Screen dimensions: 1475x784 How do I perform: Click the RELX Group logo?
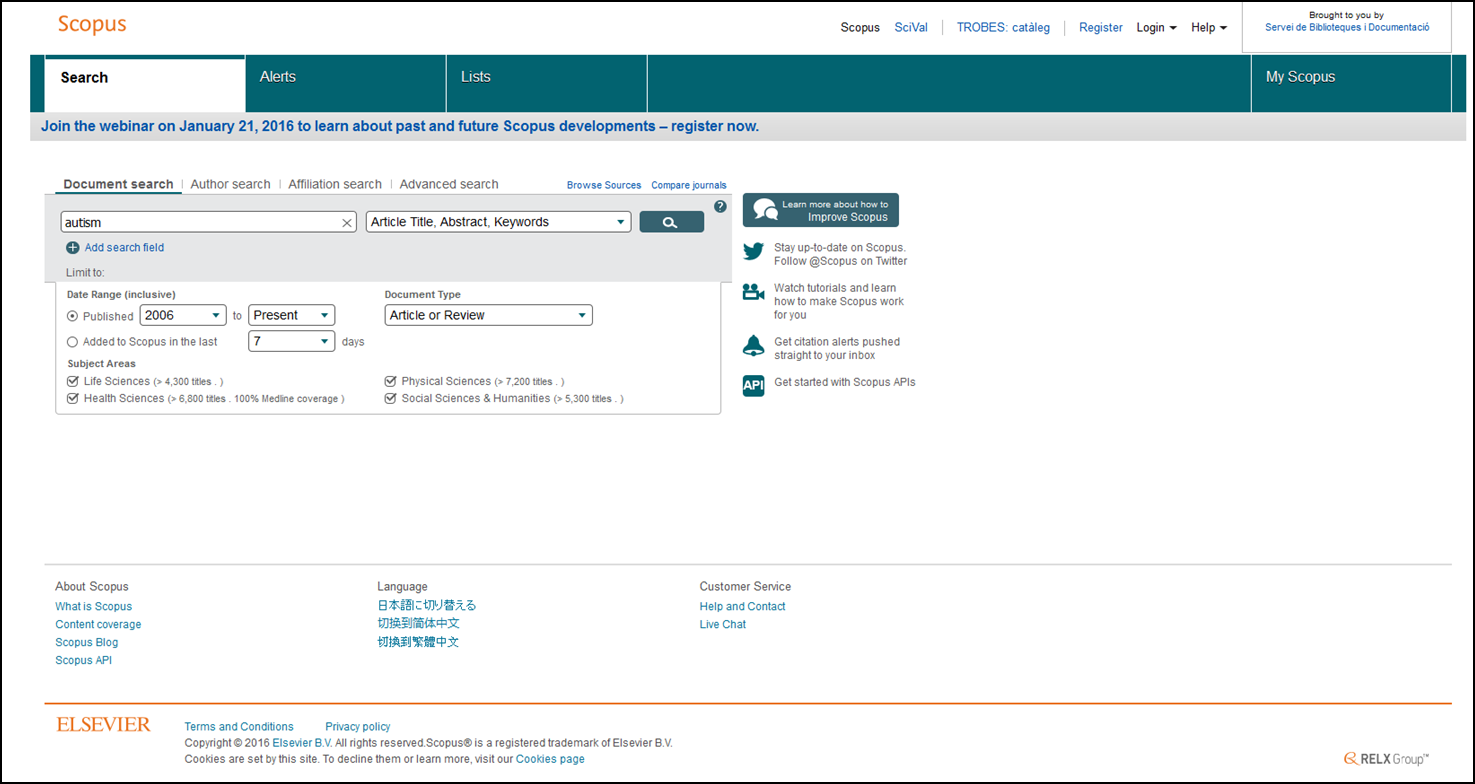(1386, 759)
